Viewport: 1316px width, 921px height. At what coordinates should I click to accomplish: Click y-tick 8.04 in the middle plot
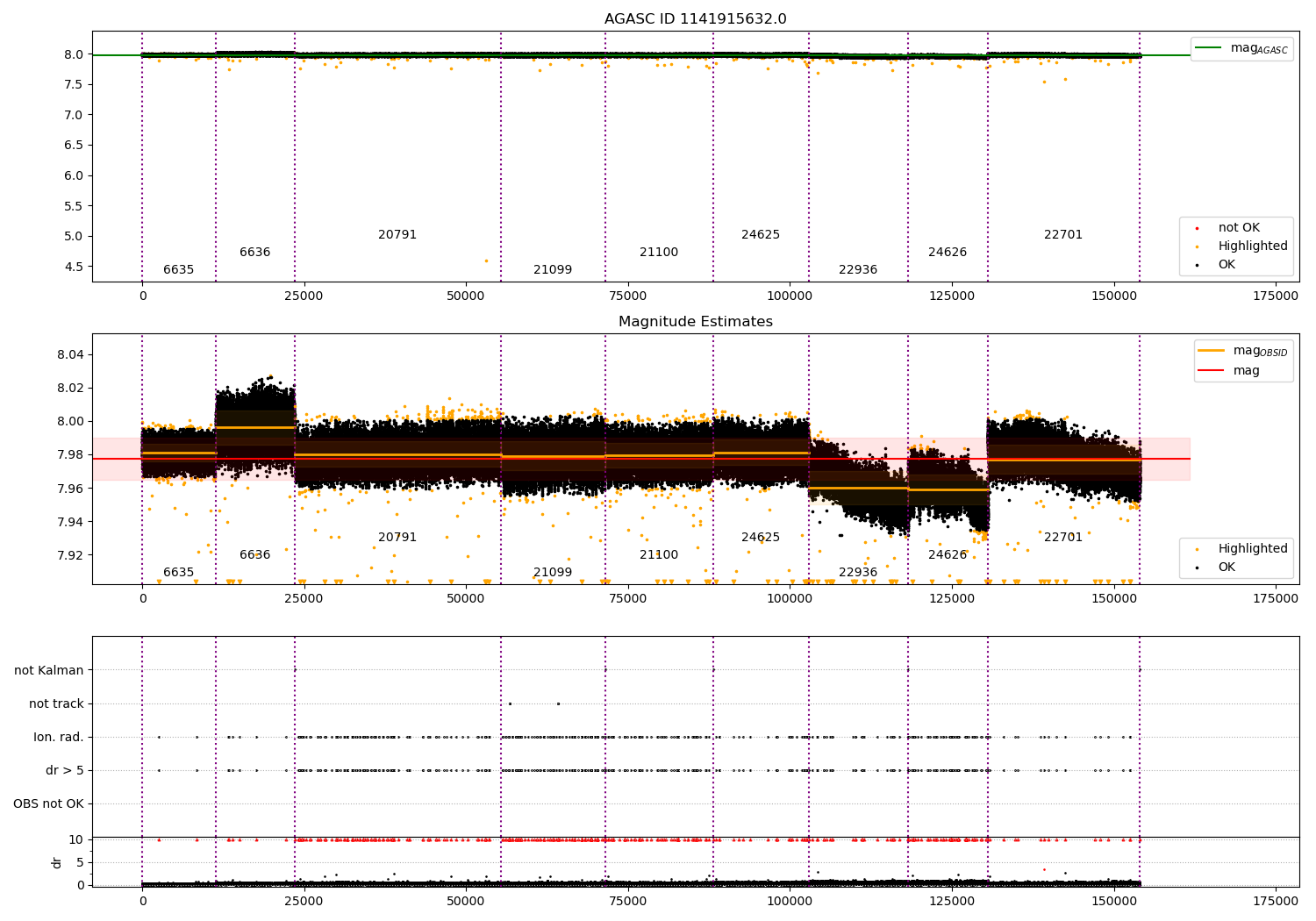pos(70,355)
